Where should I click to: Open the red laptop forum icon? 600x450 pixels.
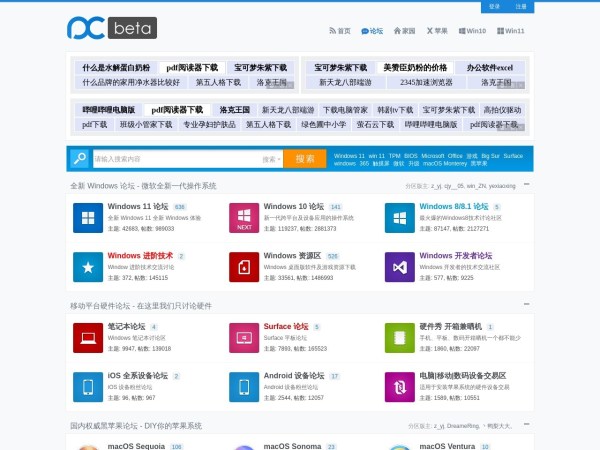tap(85, 337)
